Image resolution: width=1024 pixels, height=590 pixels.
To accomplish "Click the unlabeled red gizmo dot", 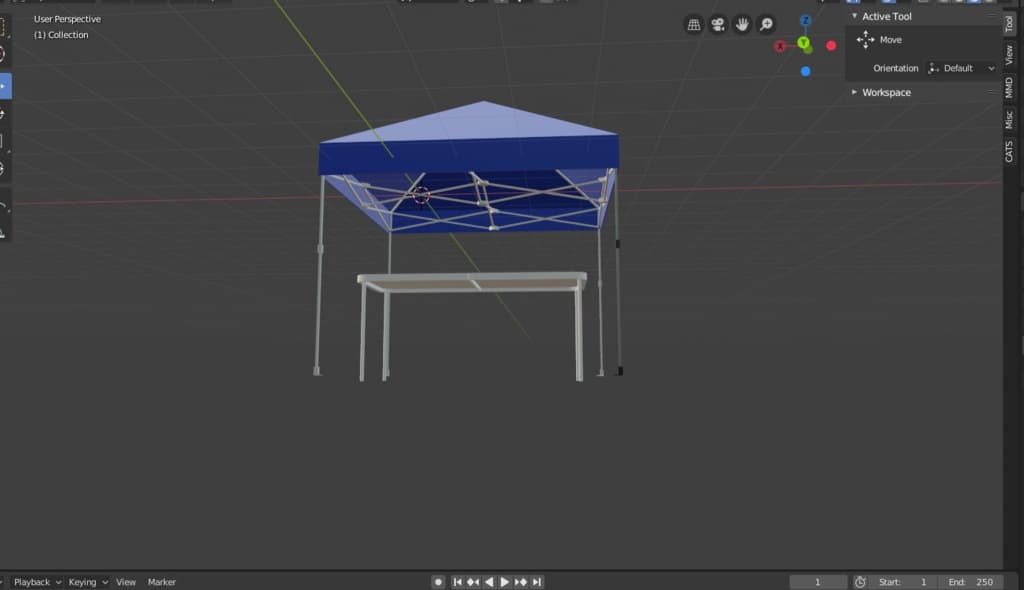I will [x=831, y=46].
